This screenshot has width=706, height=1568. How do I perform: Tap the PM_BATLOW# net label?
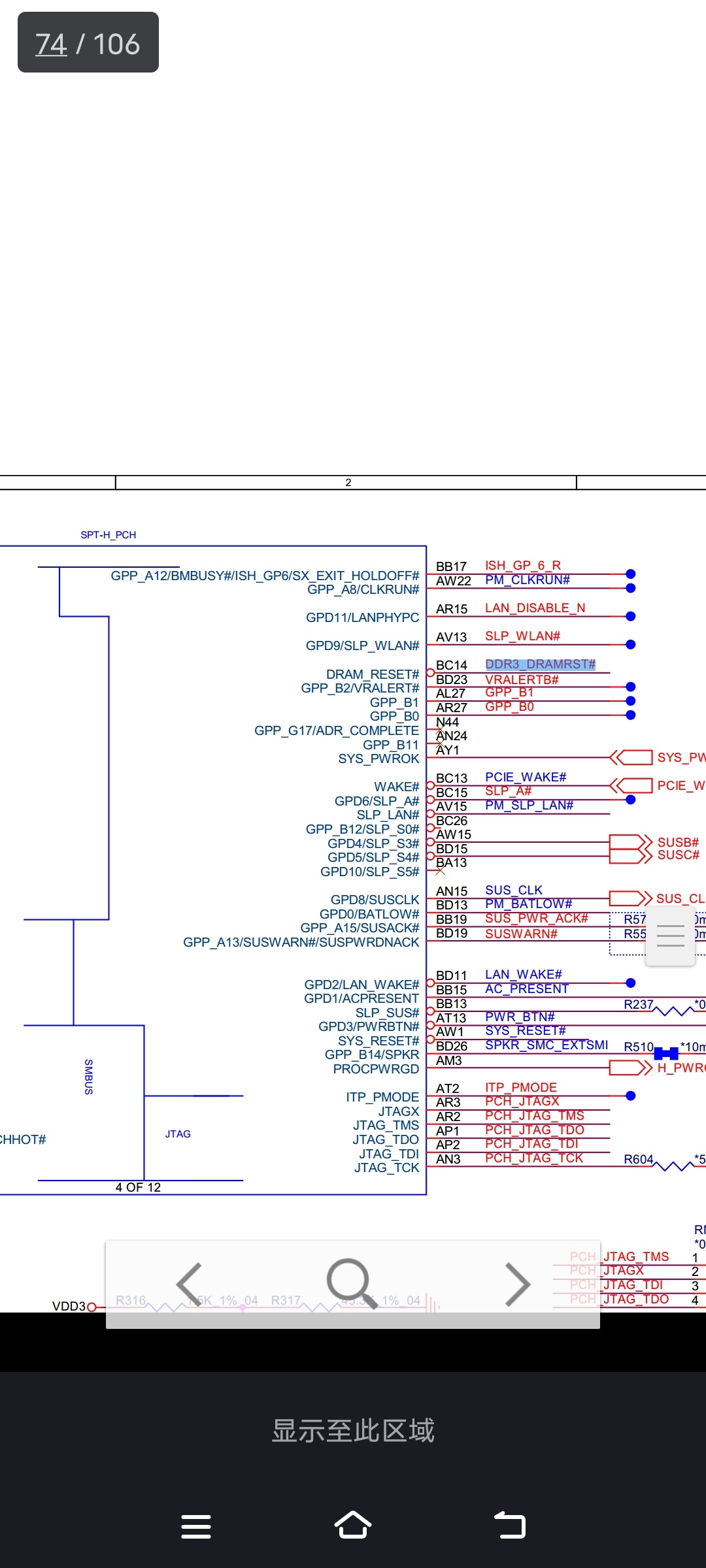(x=529, y=904)
